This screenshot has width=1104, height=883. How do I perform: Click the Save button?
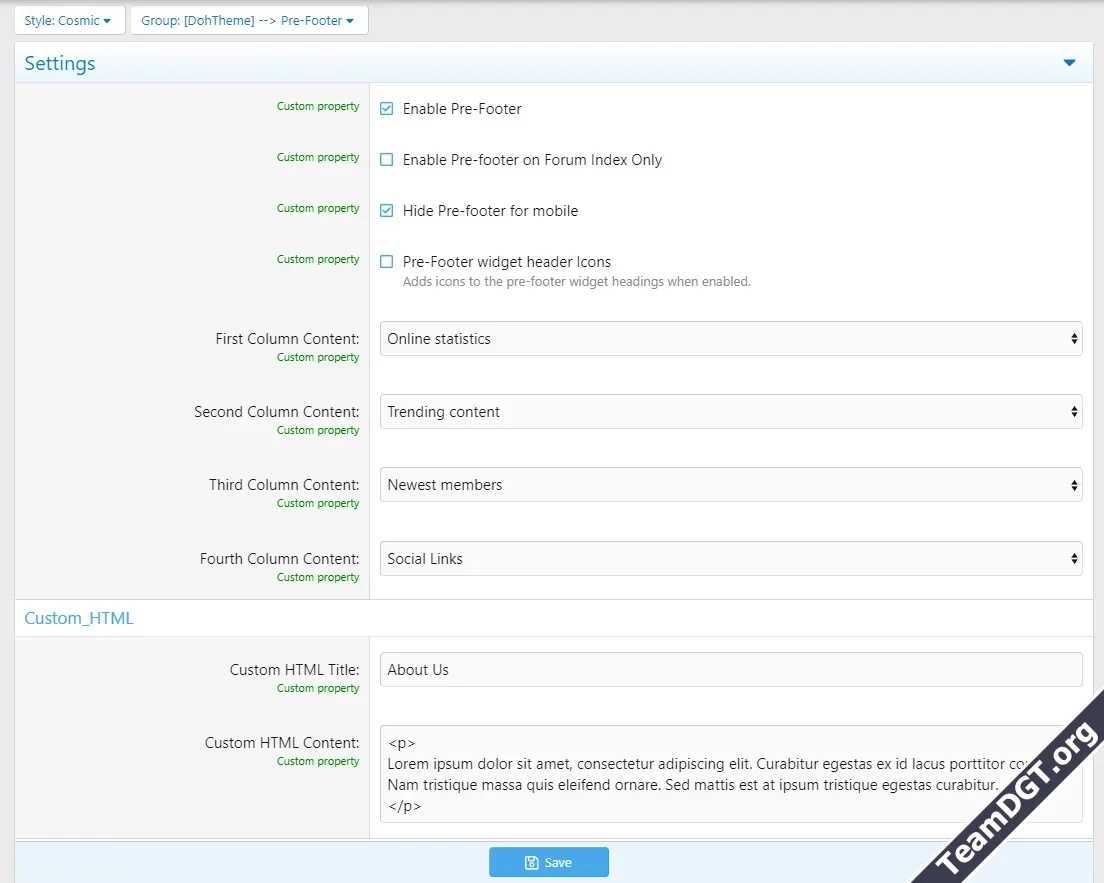[549, 863]
